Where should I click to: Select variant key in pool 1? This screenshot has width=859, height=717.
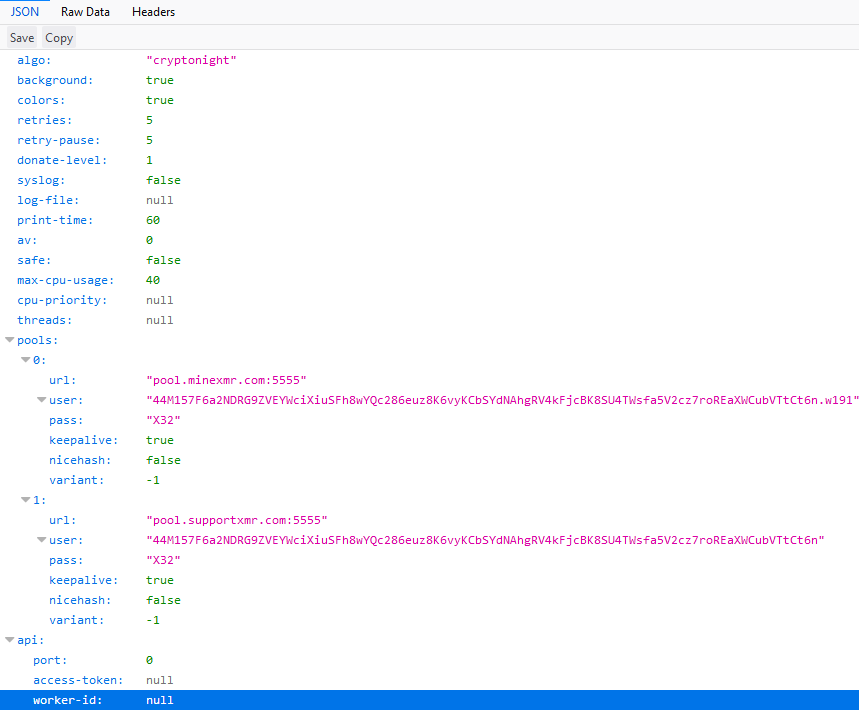coord(77,620)
